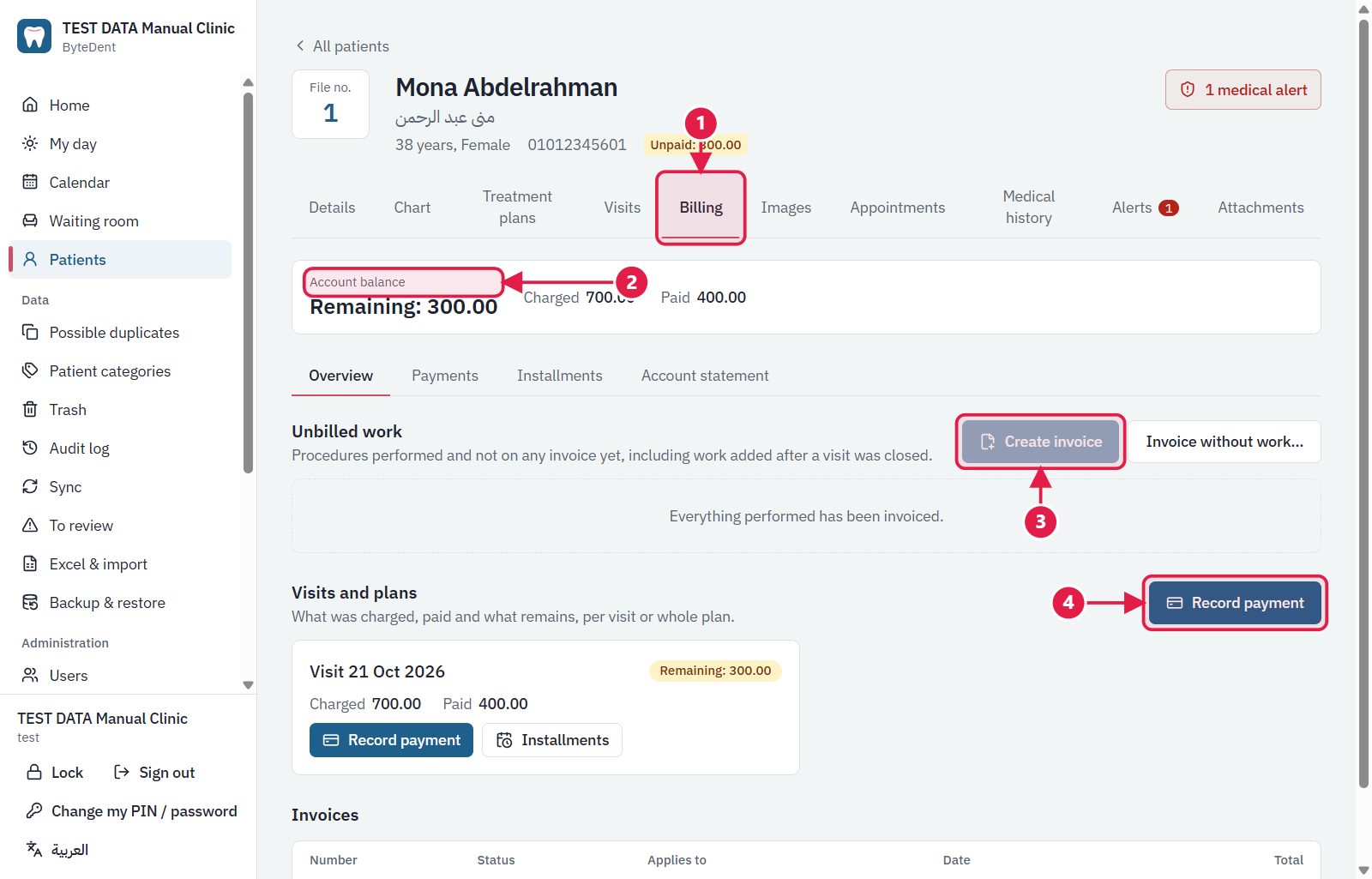1372x879 pixels.
Task: Click the main page vertical scrollbar
Action: [1363, 403]
